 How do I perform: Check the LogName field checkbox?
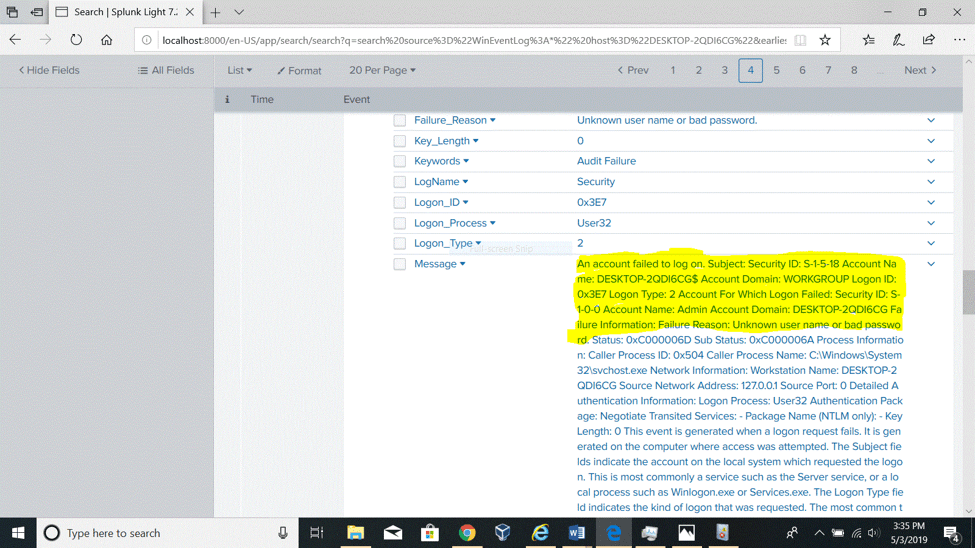click(x=400, y=182)
